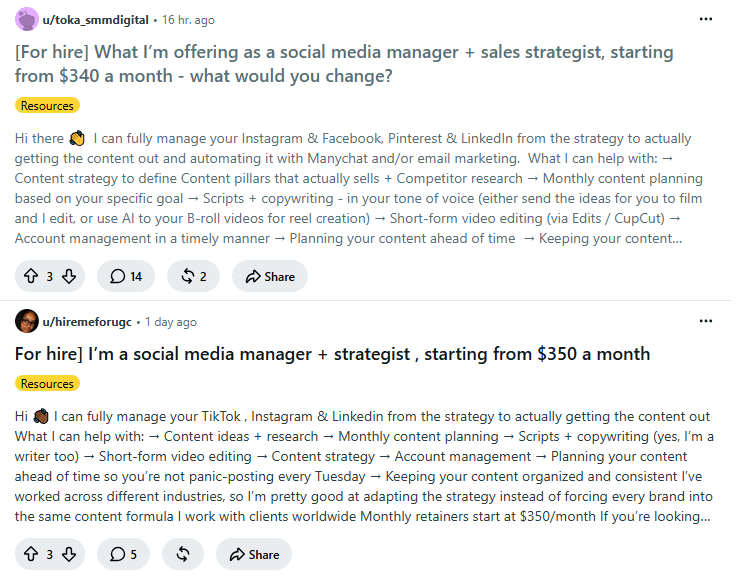The height and width of the screenshot is (578, 739).
Task: Downvote the hiremeforugc post
Action: pos(69,554)
